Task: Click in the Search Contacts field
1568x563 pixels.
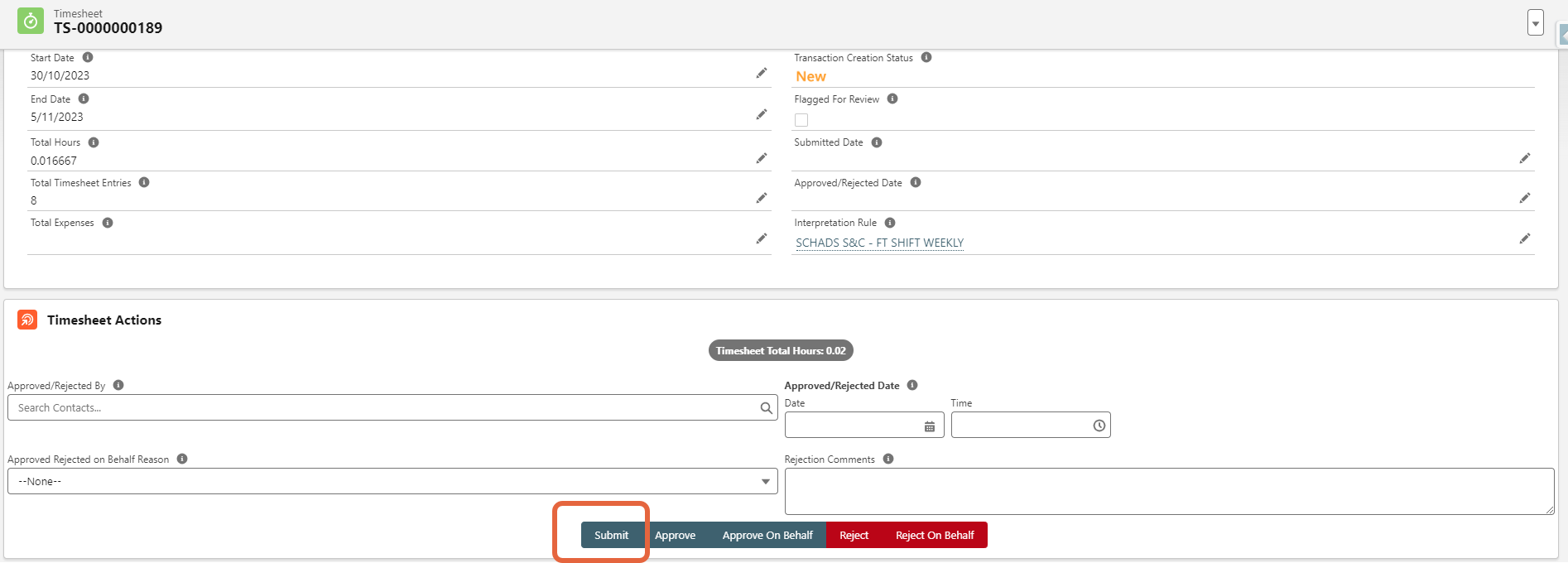Action: click(385, 408)
